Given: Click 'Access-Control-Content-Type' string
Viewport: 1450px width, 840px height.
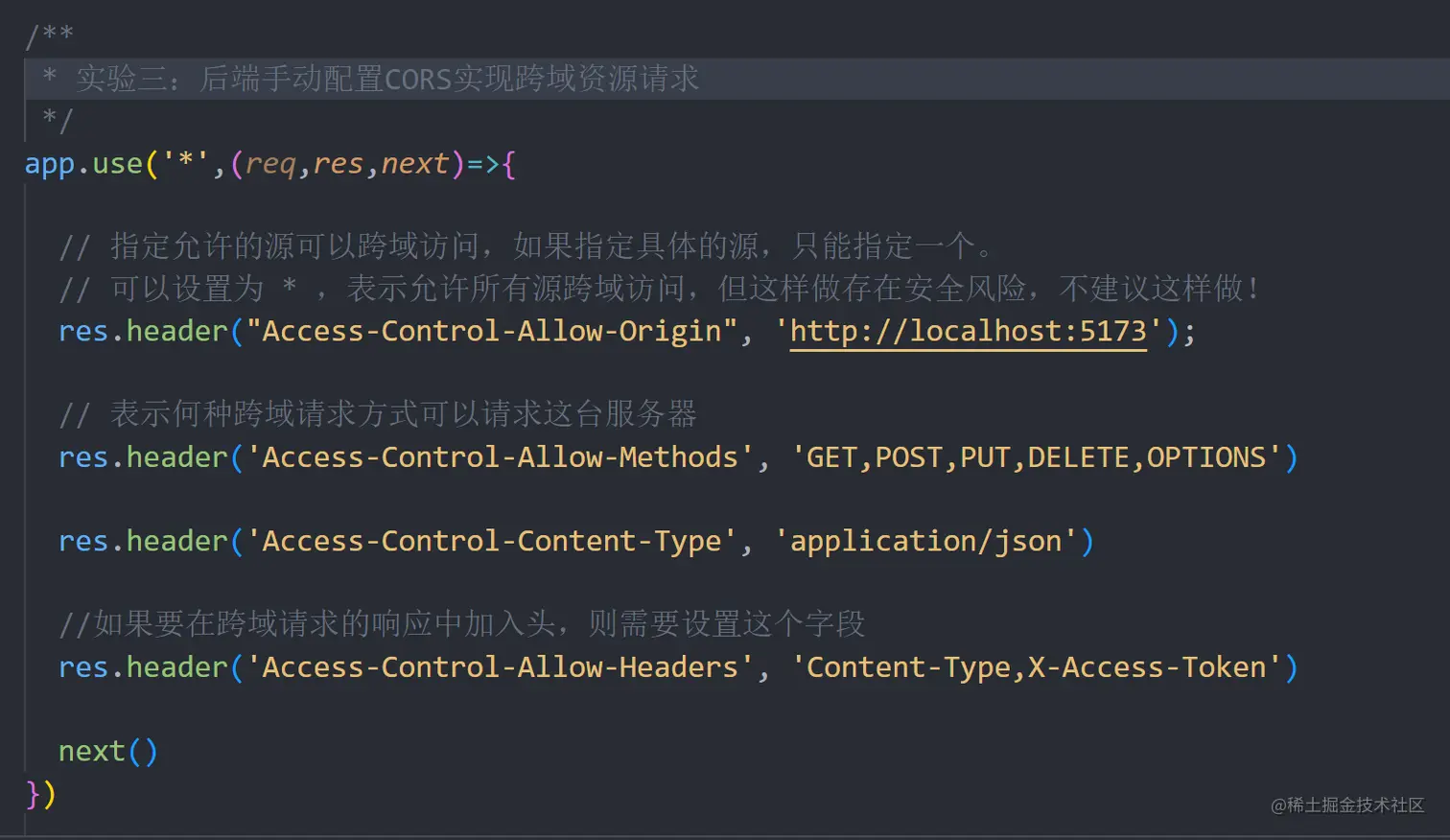Looking at the screenshot, I should 492,541.
